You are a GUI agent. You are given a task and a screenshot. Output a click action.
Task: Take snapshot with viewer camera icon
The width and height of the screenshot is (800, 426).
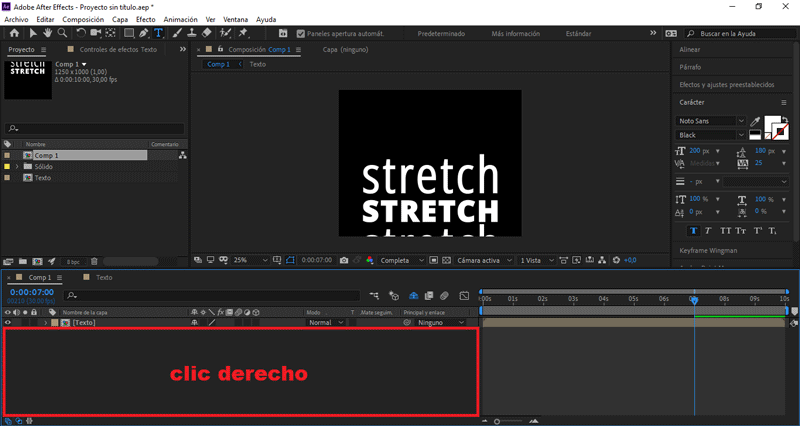coord(344,260)
